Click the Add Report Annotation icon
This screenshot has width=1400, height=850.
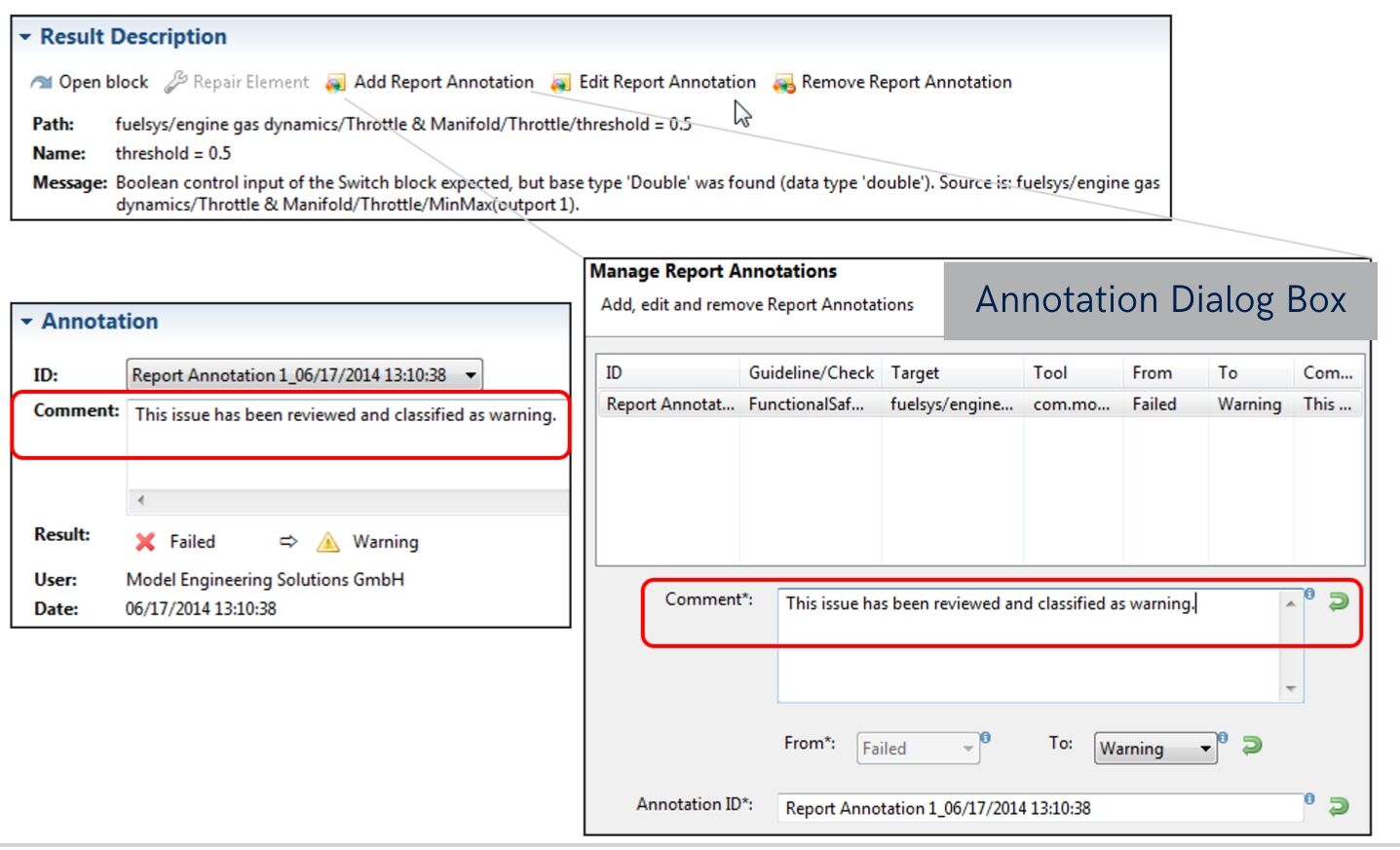click(x=335, y=83)
